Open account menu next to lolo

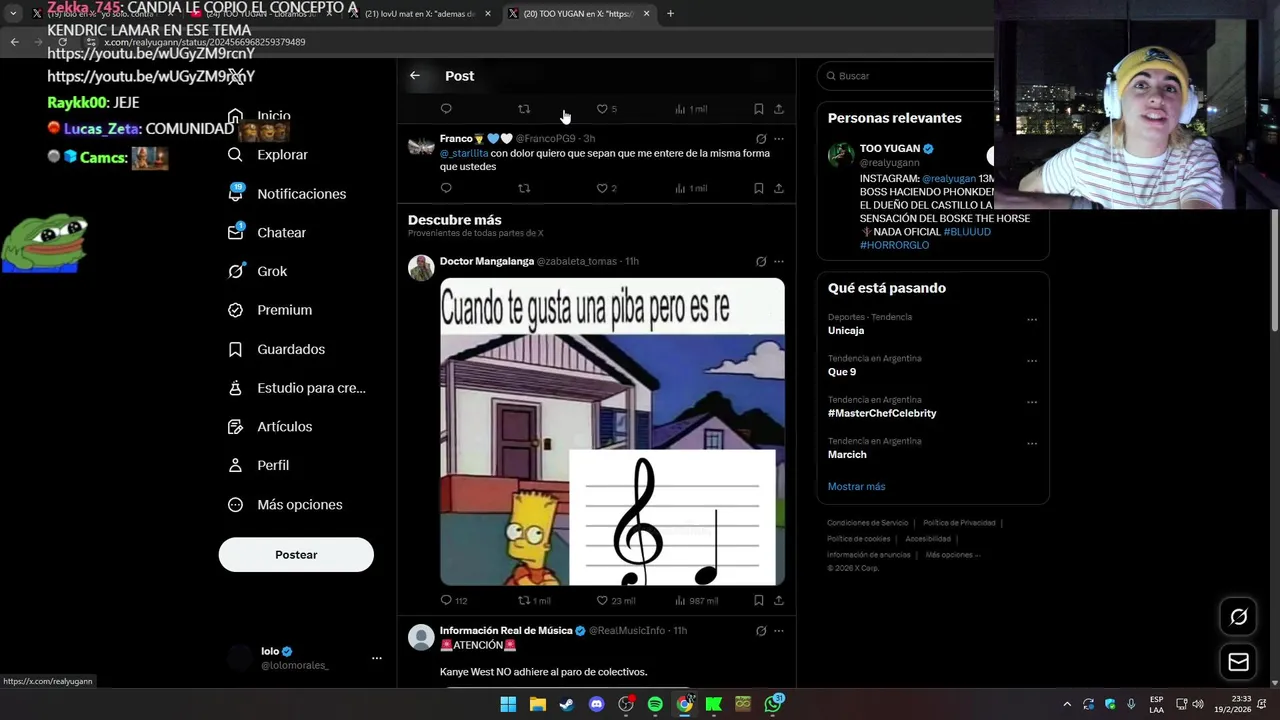377,658
